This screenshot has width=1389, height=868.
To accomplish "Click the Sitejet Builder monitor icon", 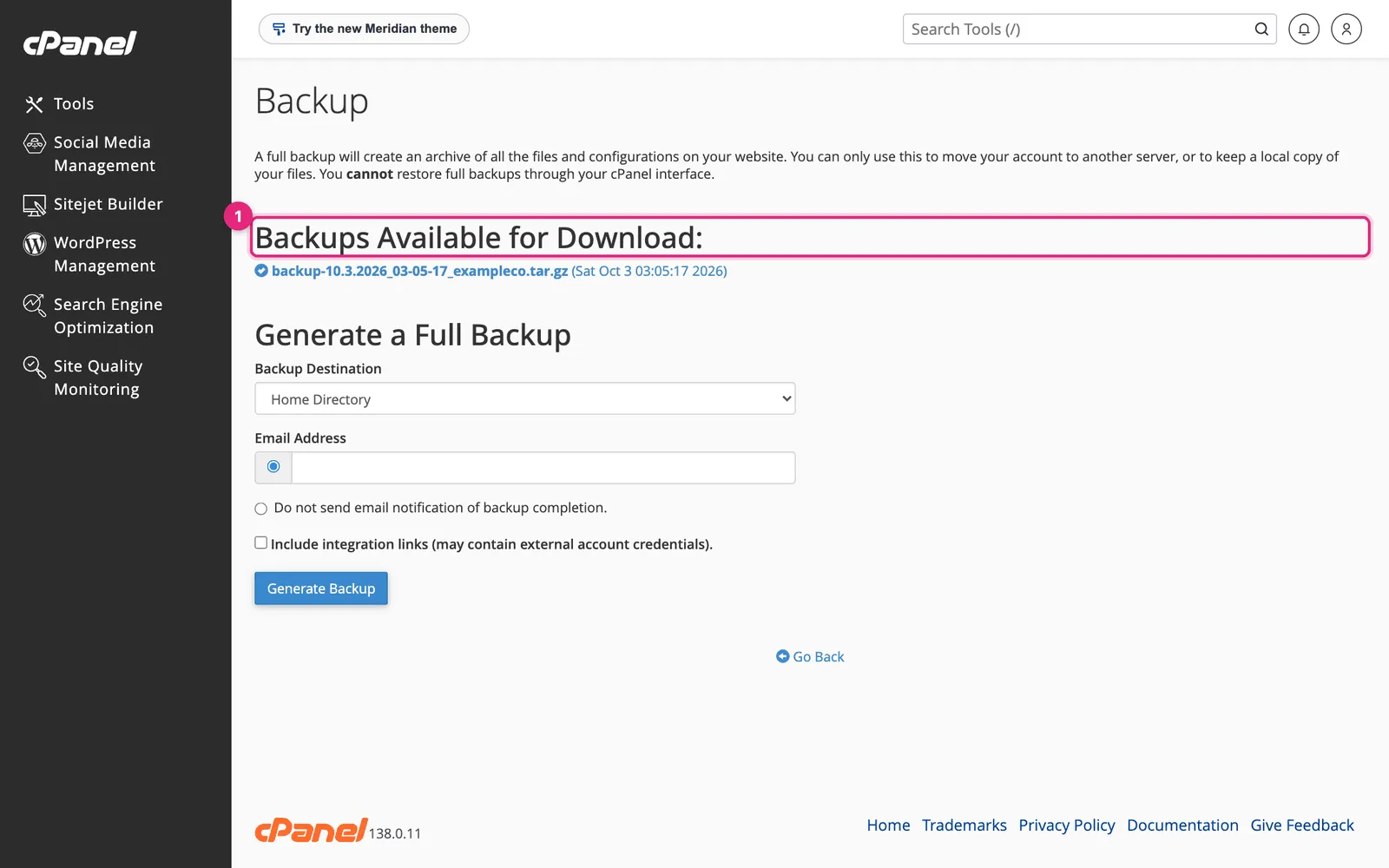I will 34,206.
